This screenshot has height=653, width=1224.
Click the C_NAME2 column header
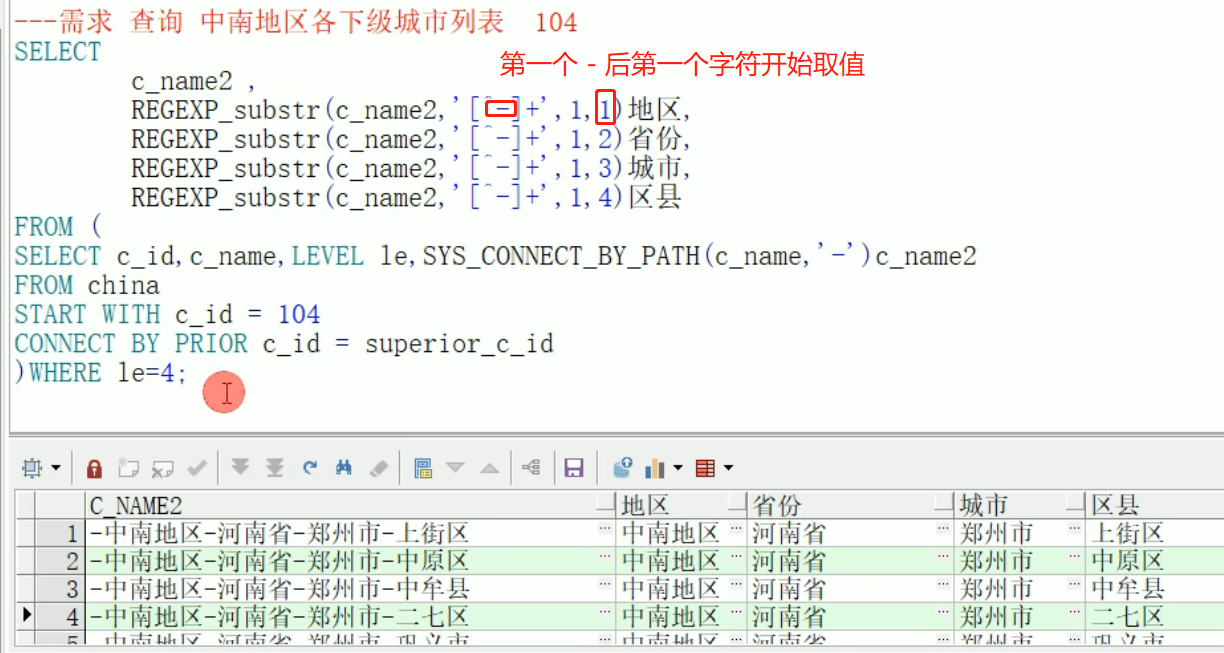click(x=351, y=505)
